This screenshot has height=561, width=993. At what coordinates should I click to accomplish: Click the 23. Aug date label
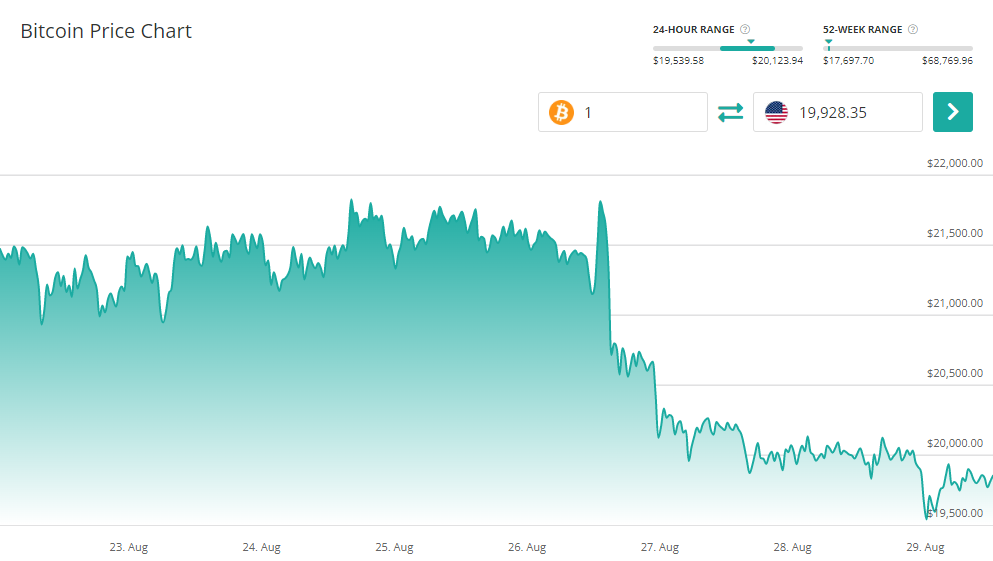[129, 547]
